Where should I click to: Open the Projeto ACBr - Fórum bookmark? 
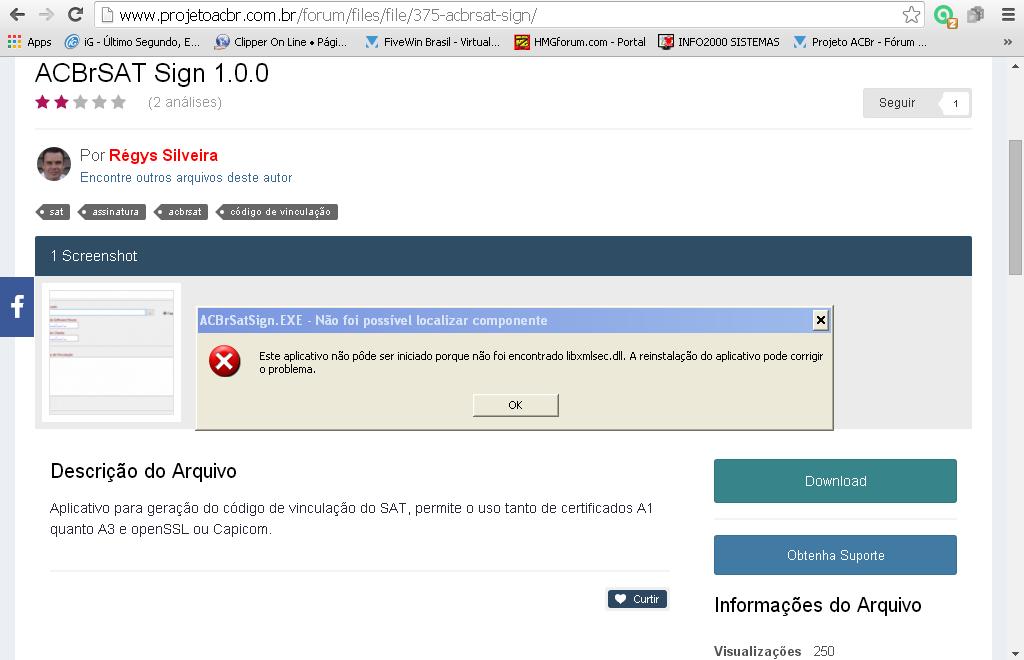[860, 42]
